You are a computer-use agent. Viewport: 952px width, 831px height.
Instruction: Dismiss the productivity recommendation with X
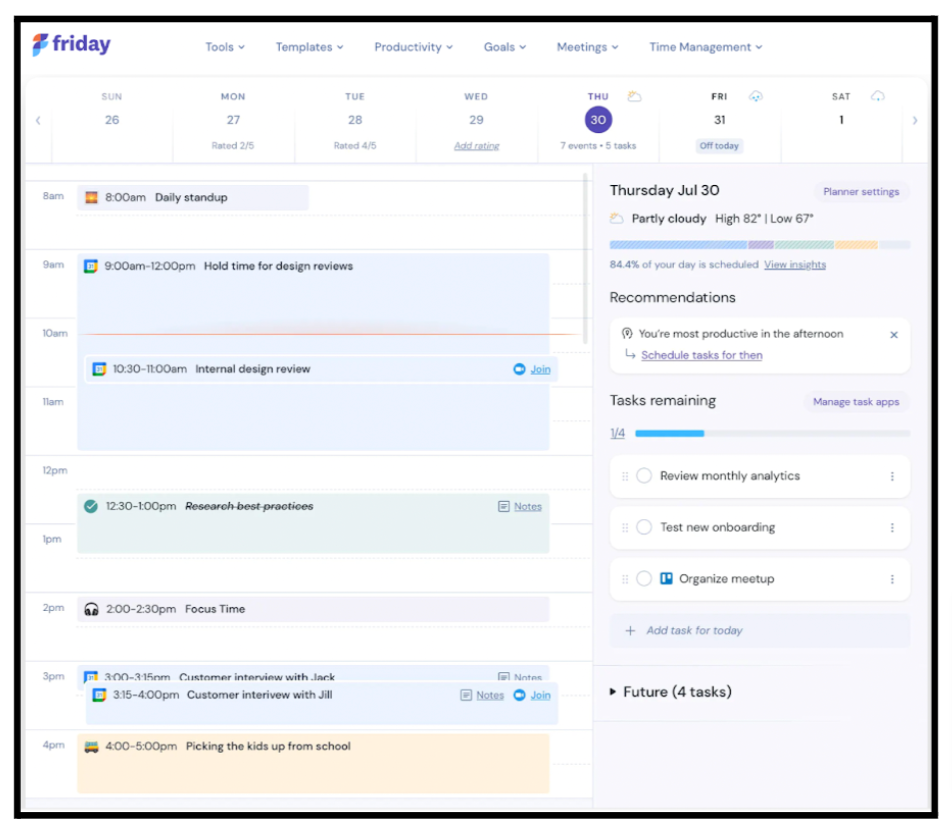click(x=894, y=335)
